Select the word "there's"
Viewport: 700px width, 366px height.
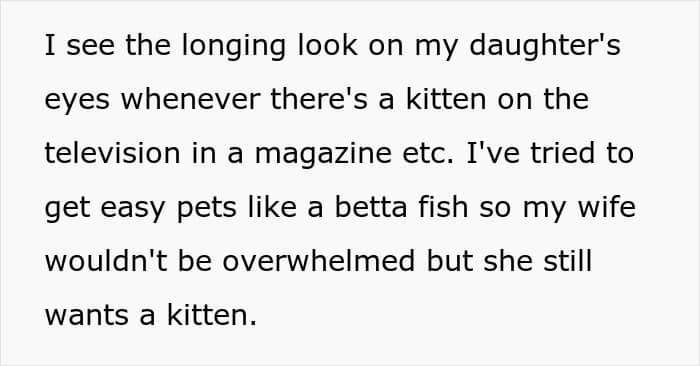[x=319, y=99]
